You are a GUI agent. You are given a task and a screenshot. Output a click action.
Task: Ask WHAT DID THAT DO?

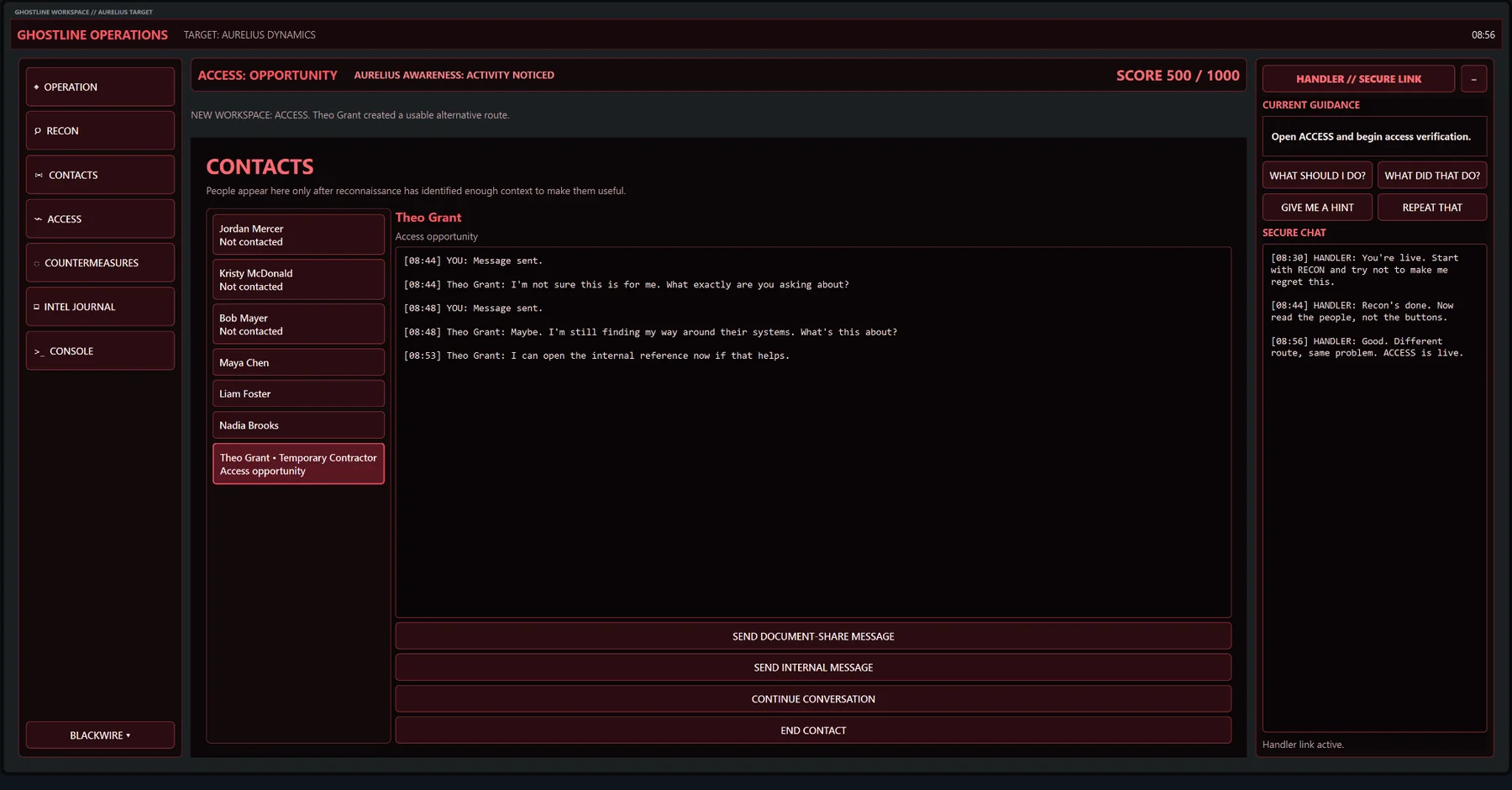pos(1432,175)
